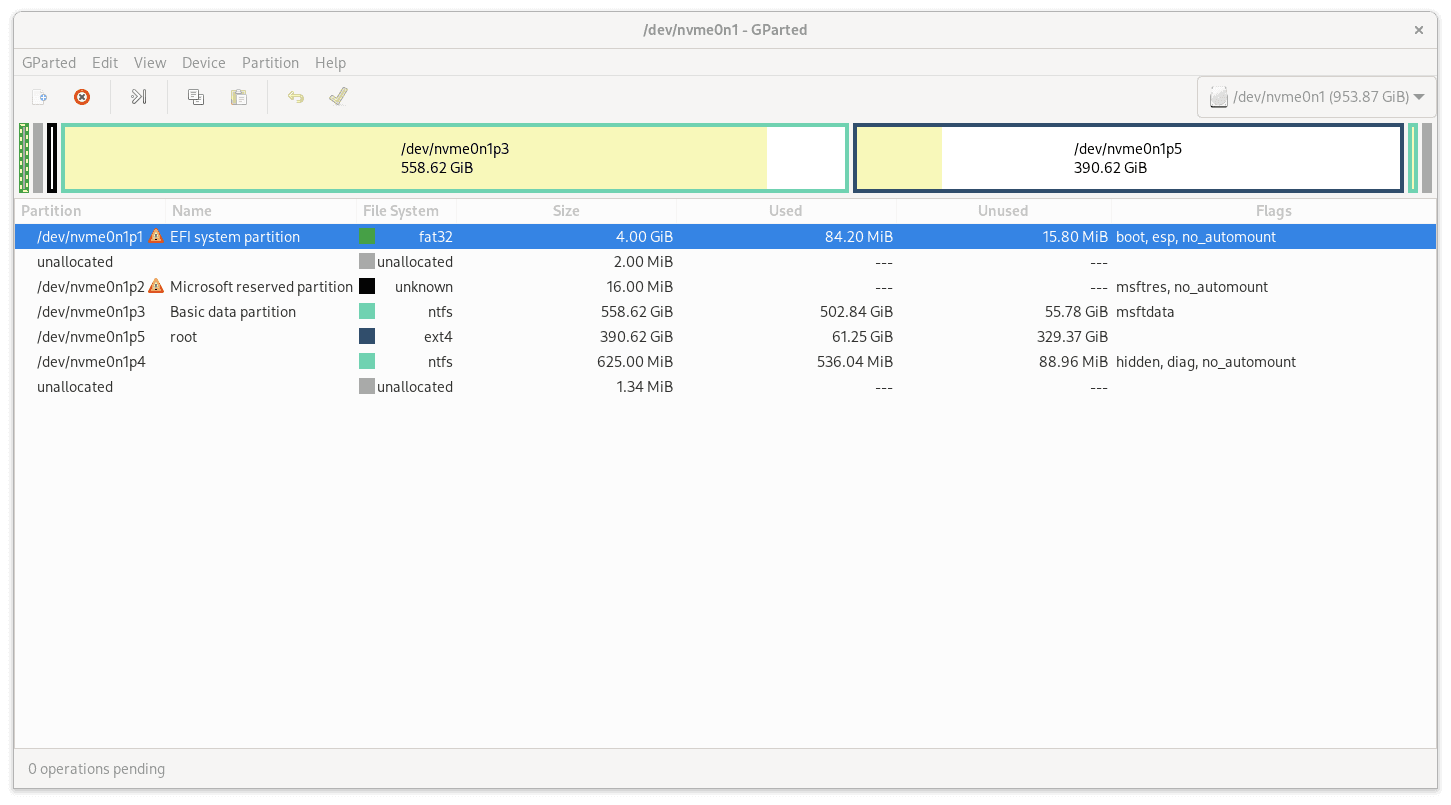Image resolution: width=1451 pixels, height=805 pixels.
Task: Click the fat32 green filesystem color box
Action: (368, 236)
